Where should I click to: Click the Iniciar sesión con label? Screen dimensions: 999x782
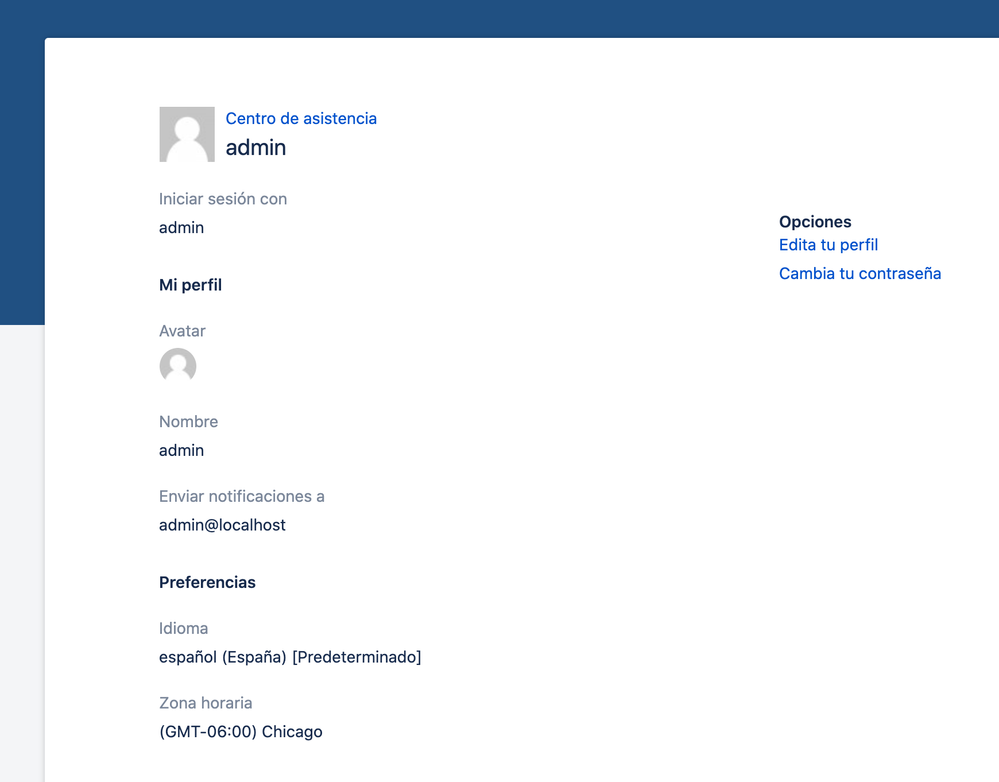[x=223, y=199]
